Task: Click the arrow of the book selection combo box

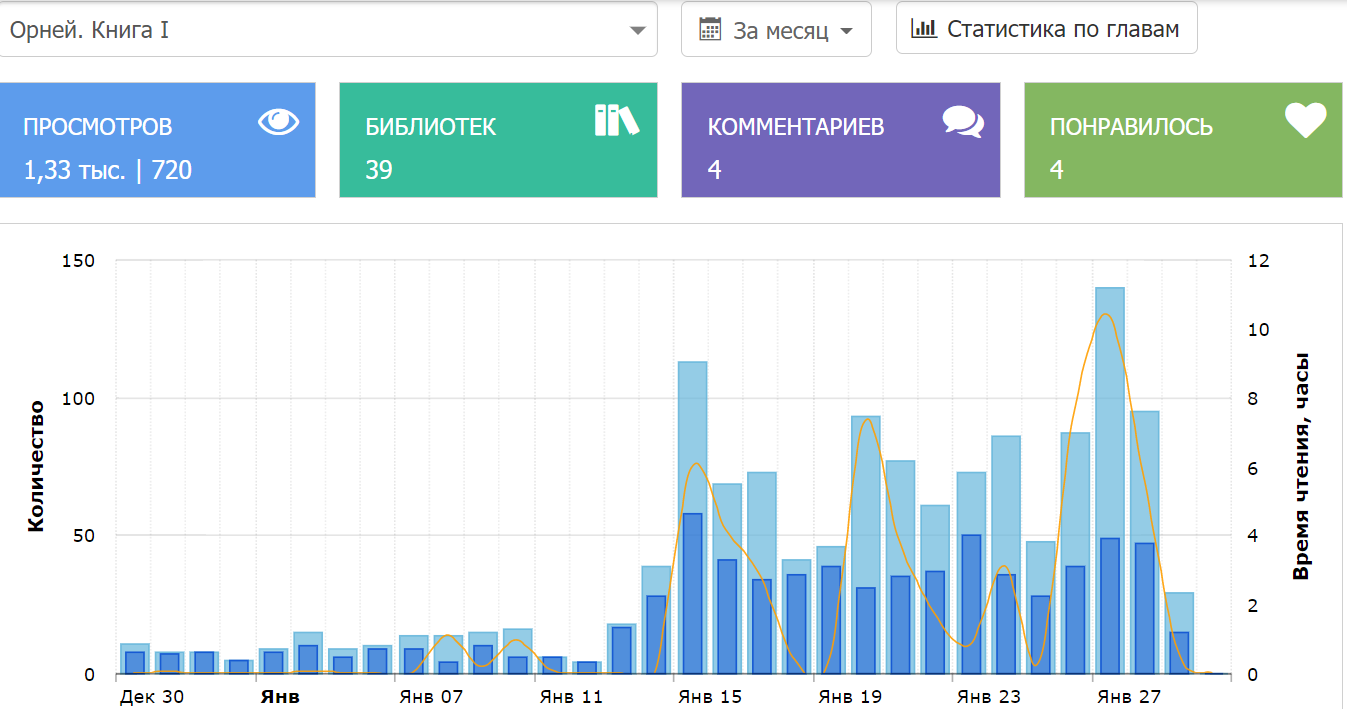Action: [x=637, y=30]
